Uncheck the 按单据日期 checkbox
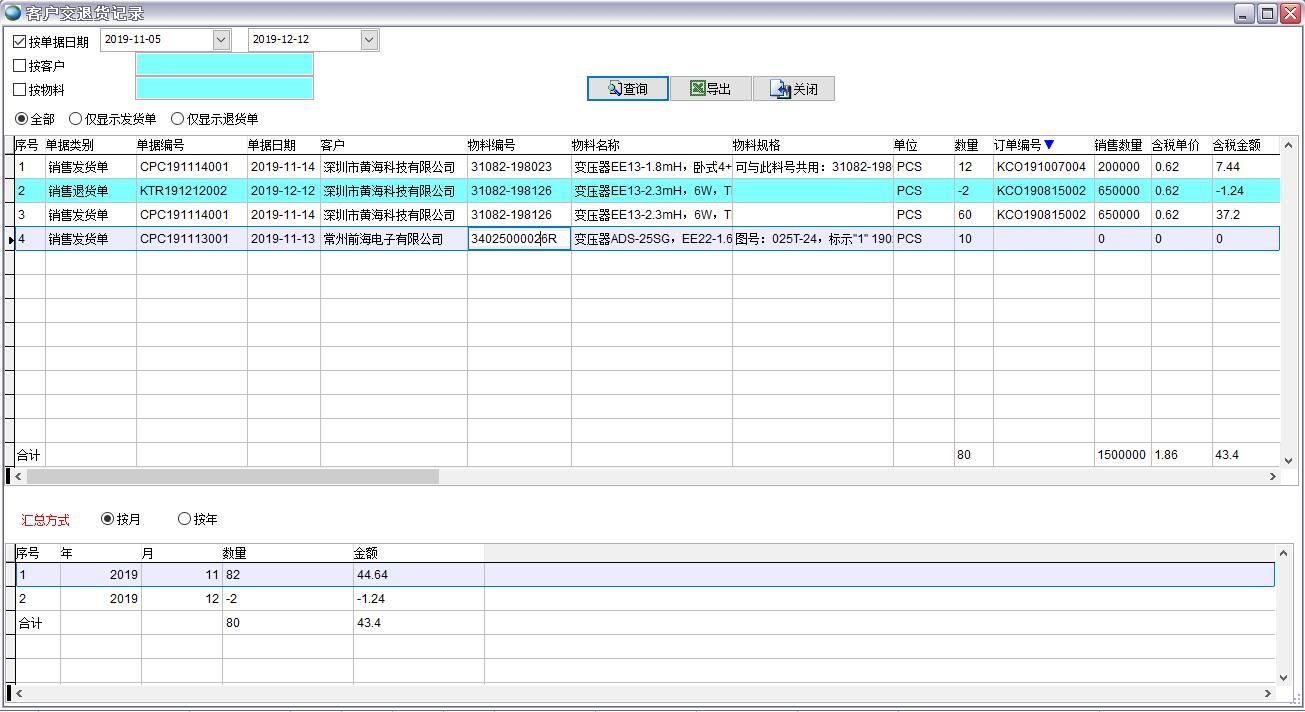 (20, 41)
